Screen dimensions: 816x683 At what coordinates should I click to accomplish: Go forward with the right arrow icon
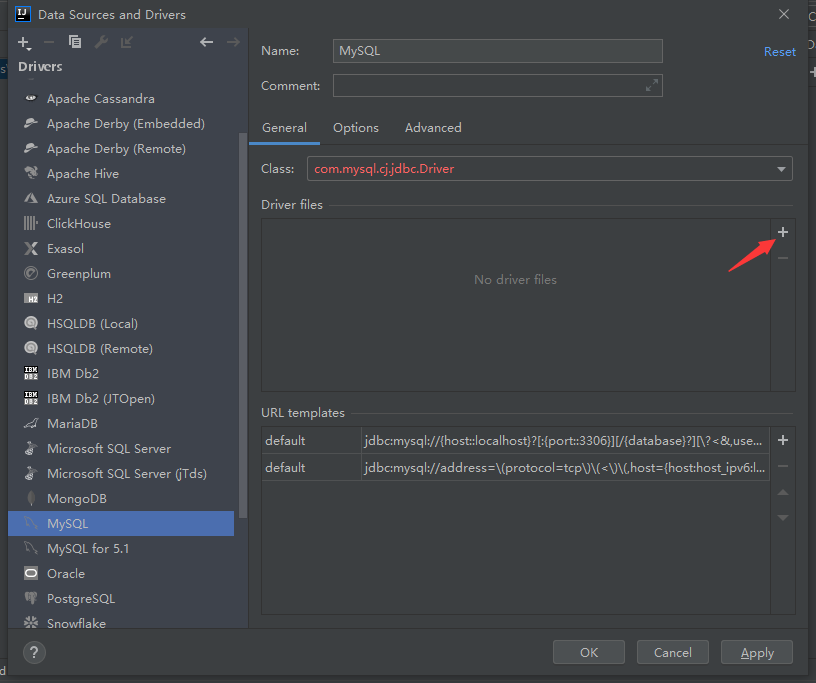point(233,42)
